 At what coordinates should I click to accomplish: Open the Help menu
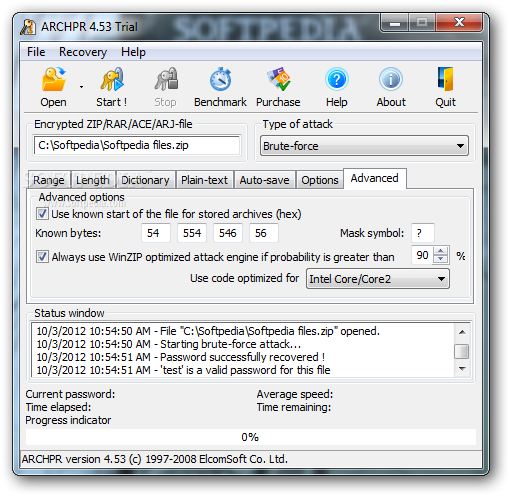tap(133, 52)
